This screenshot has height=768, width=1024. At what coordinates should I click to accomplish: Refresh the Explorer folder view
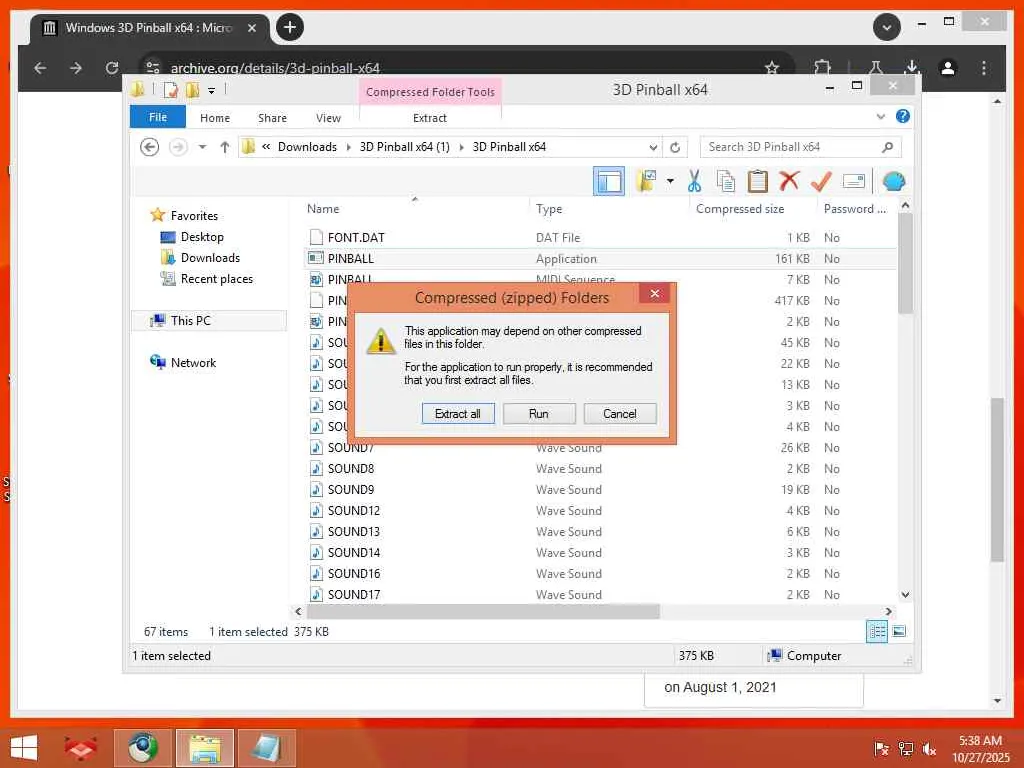[675, 148]
